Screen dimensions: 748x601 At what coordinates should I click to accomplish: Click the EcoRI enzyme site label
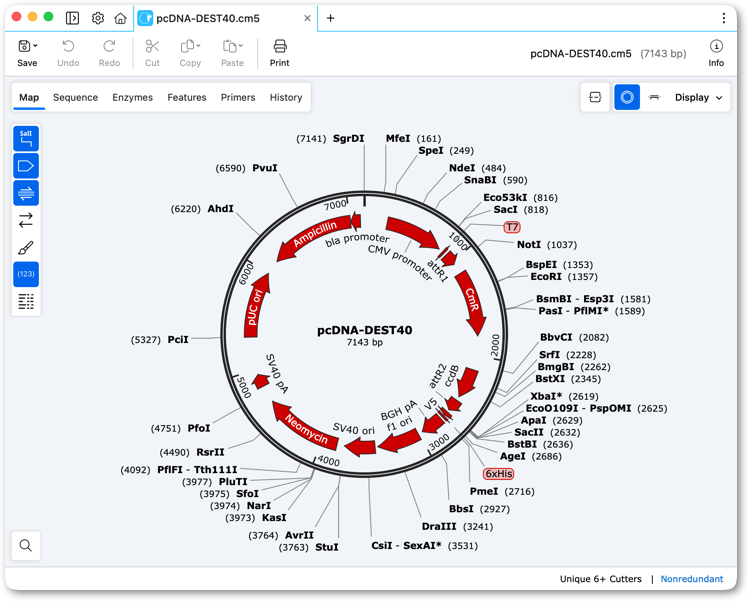546,277
